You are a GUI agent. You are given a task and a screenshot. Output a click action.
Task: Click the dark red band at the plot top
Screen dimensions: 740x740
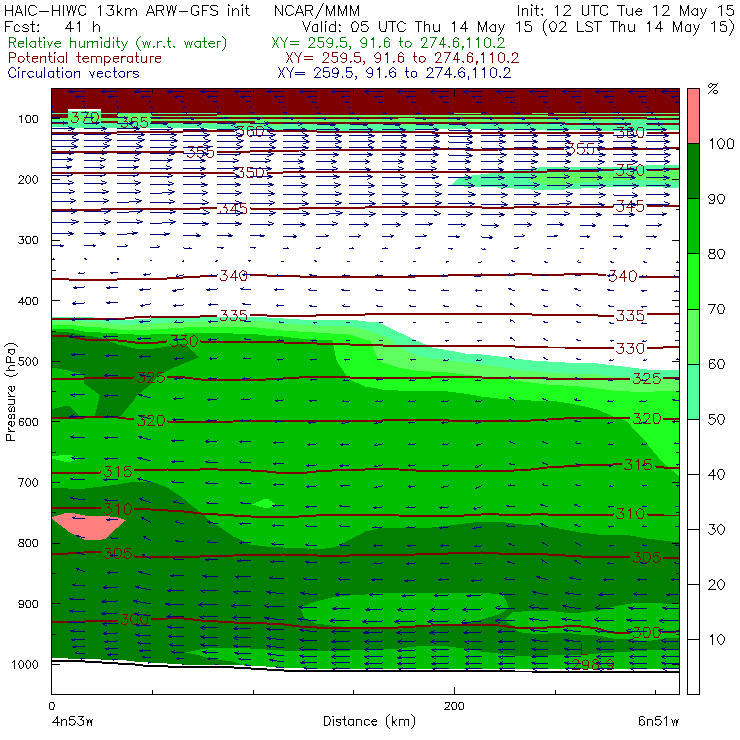pos(366,101)
